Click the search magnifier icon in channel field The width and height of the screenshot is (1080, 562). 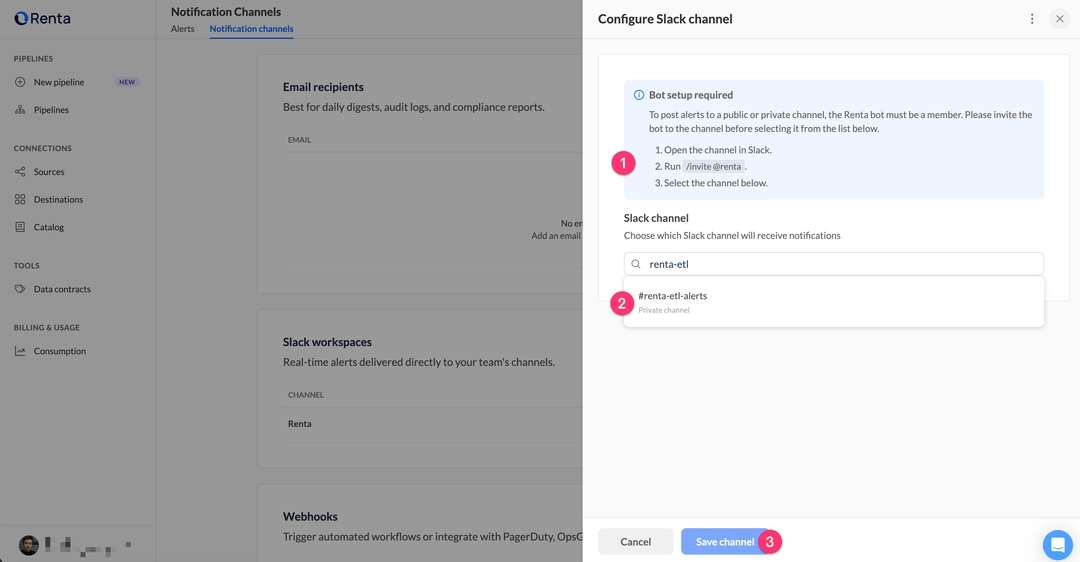[x=636, y=264]
